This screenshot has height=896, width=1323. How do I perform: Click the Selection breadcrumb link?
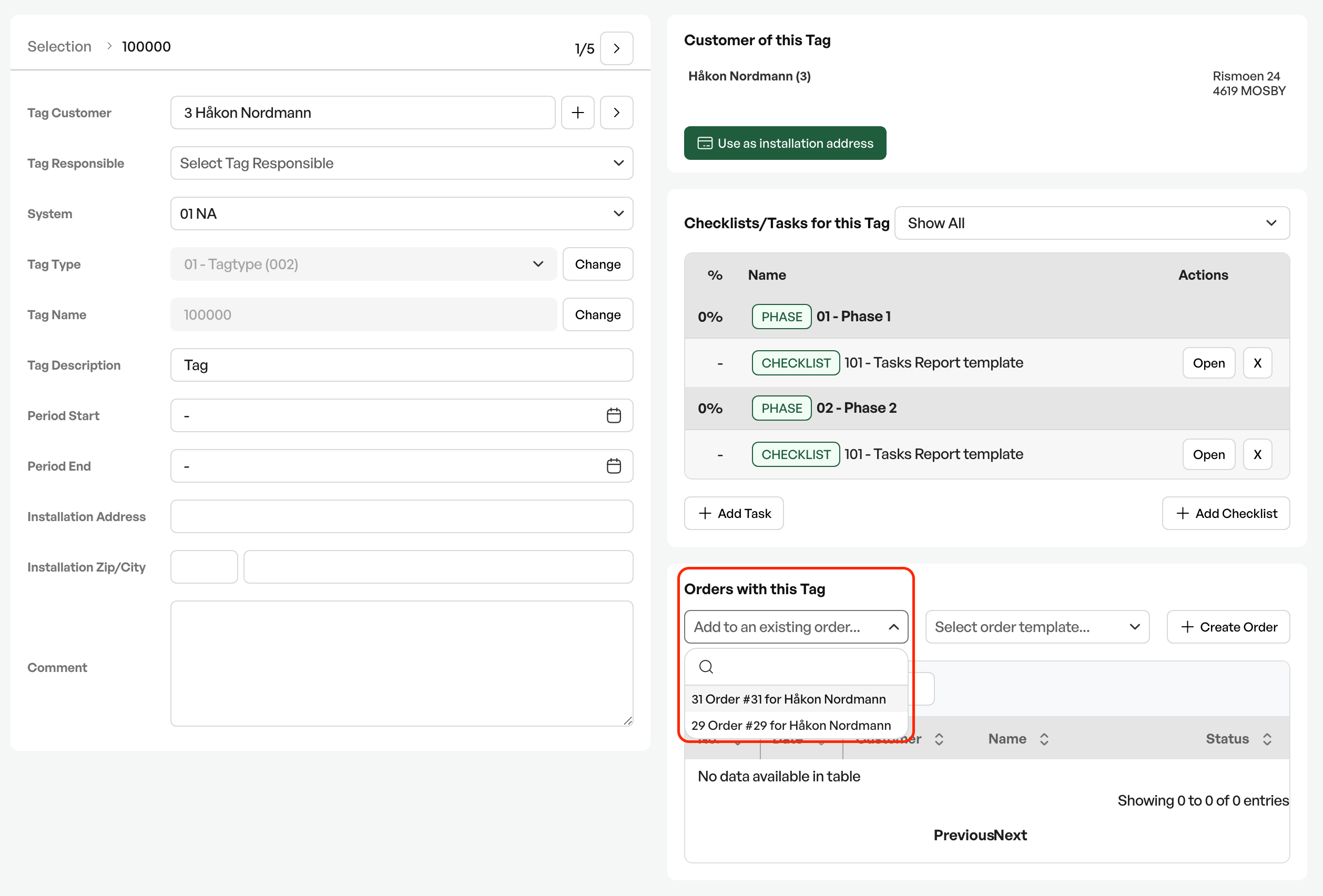[59, 47]
